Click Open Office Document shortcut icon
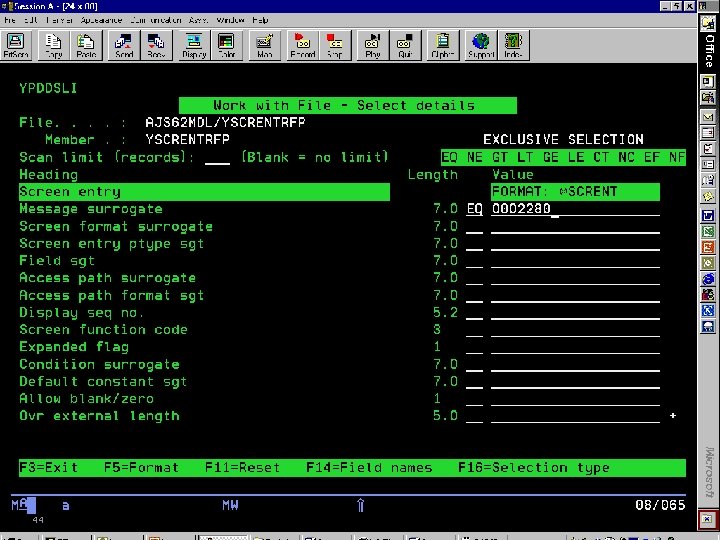720x540 pixels. click(x=708, y=98)
